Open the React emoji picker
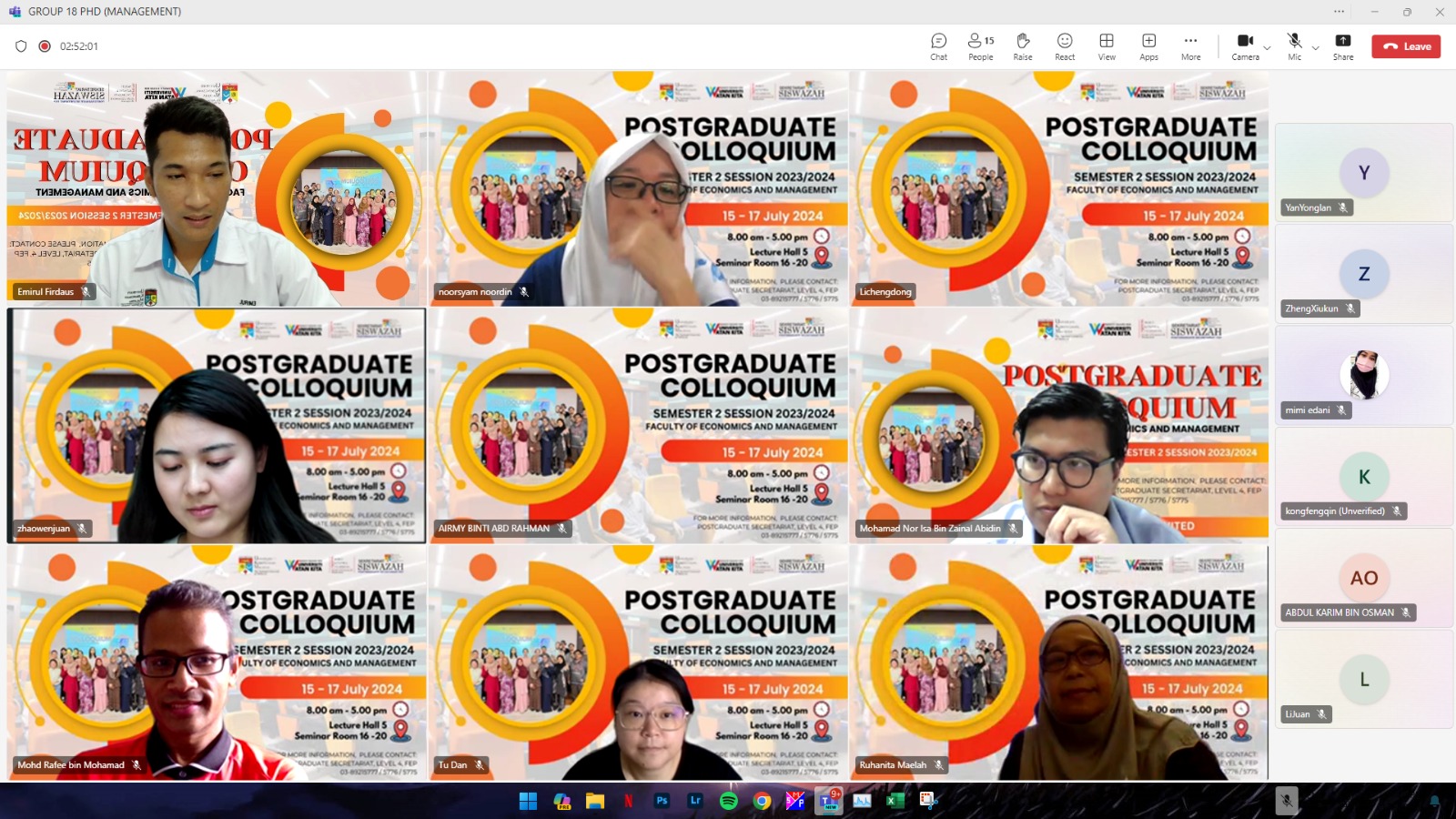Screen dimensions: 1456x819 (1065, 46)
